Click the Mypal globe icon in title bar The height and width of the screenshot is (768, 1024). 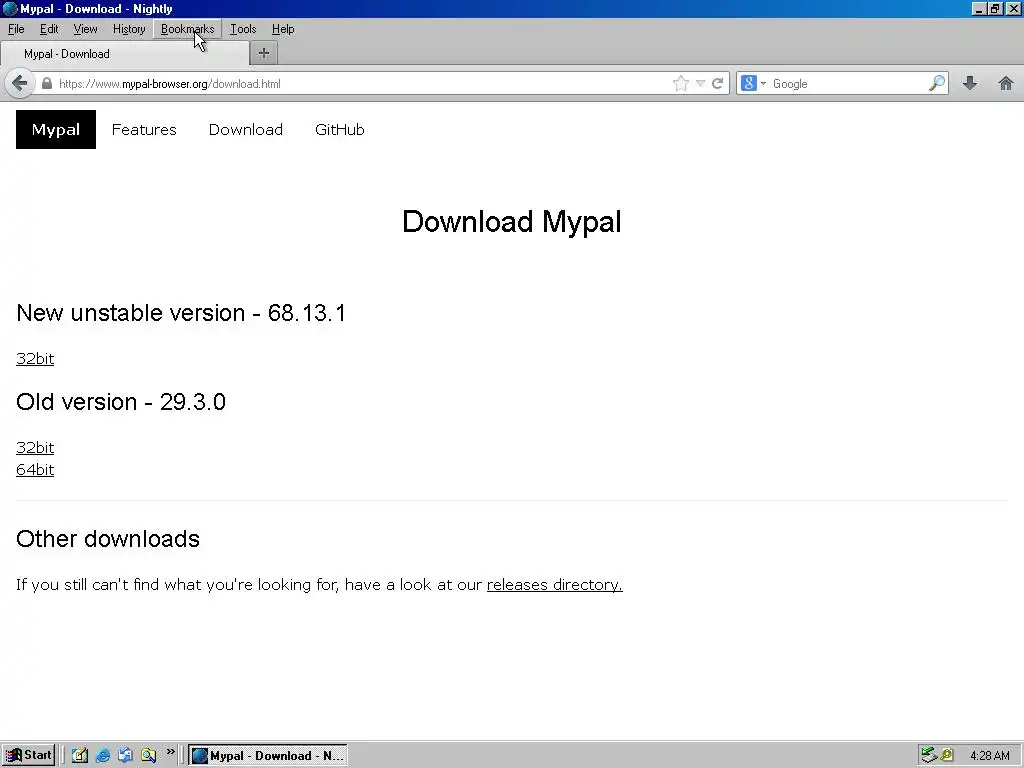10,8
